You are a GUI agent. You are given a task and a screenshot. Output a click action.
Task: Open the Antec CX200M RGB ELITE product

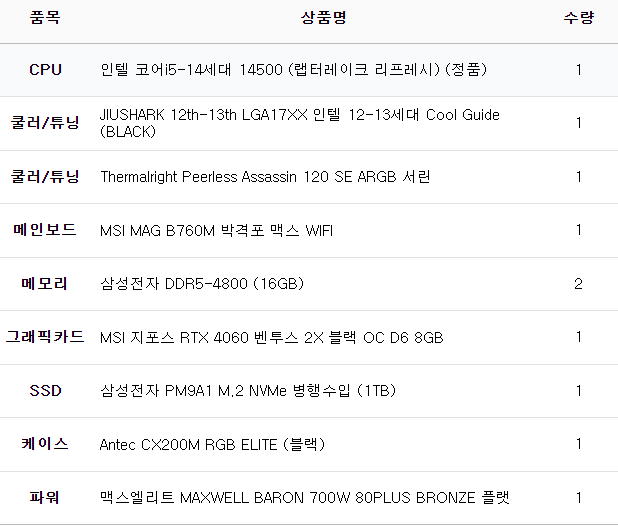212,444
